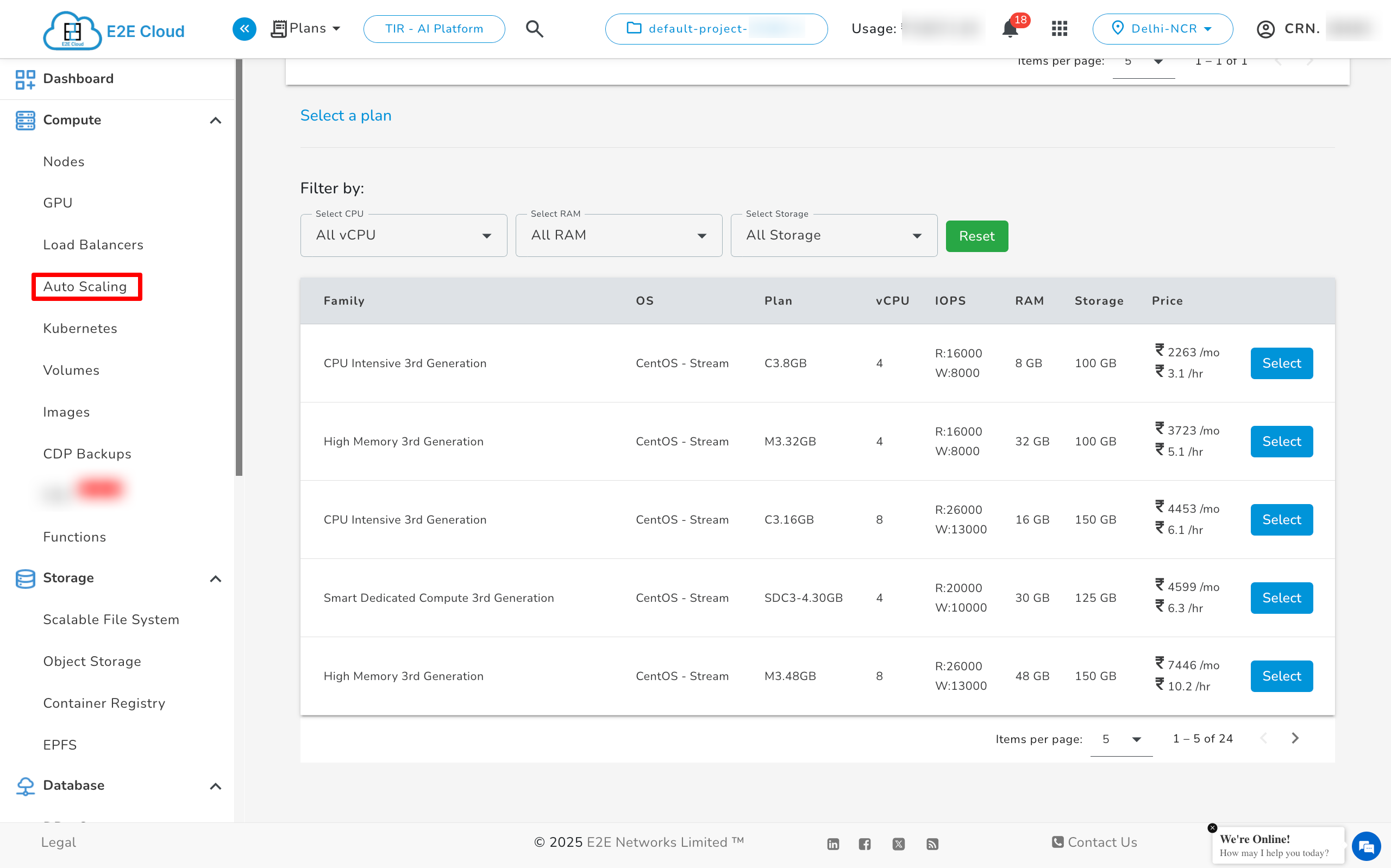Viewport: 1391px width, 868px height.
Task: Open Volumes in the sidebar
Action: 71,370
